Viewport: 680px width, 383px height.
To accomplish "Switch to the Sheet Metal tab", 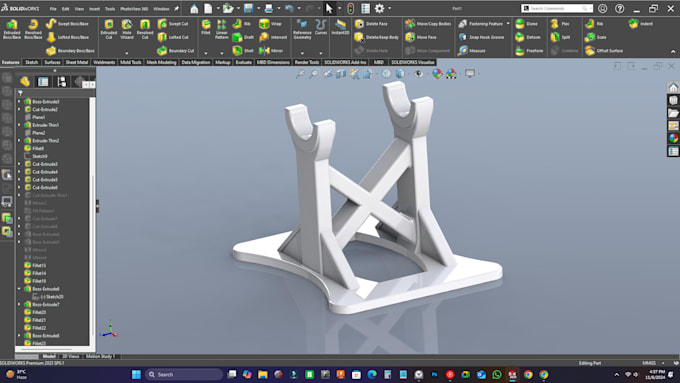I will click(77, 62).
